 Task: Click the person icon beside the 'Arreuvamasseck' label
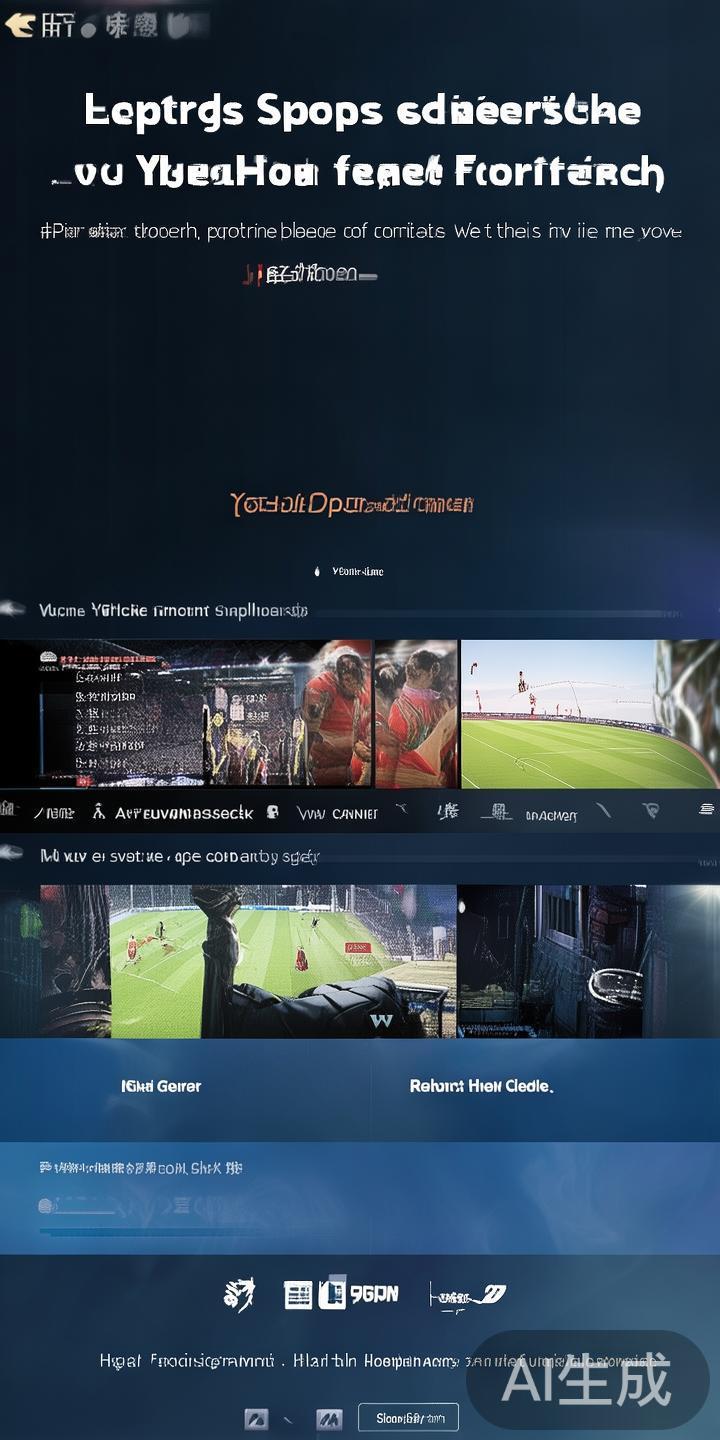pyautogui.click(x=98, y=813)
